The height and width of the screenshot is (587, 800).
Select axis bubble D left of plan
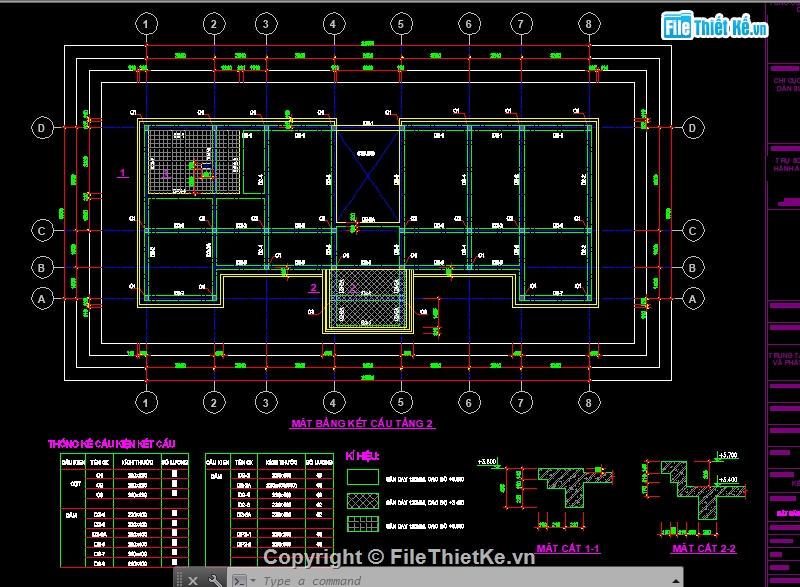click(42, 128)
